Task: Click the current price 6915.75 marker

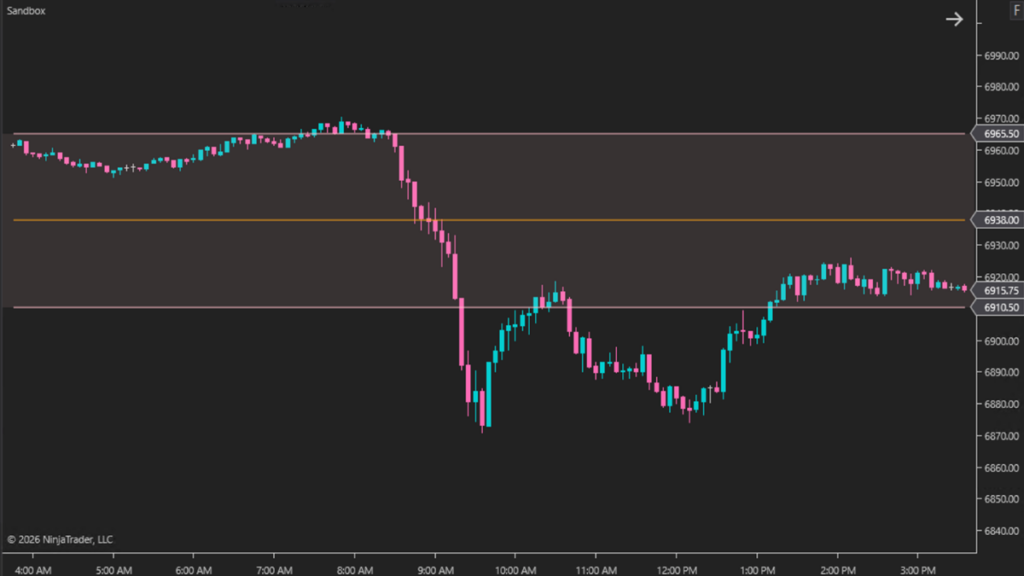Action: [1000, 291]
